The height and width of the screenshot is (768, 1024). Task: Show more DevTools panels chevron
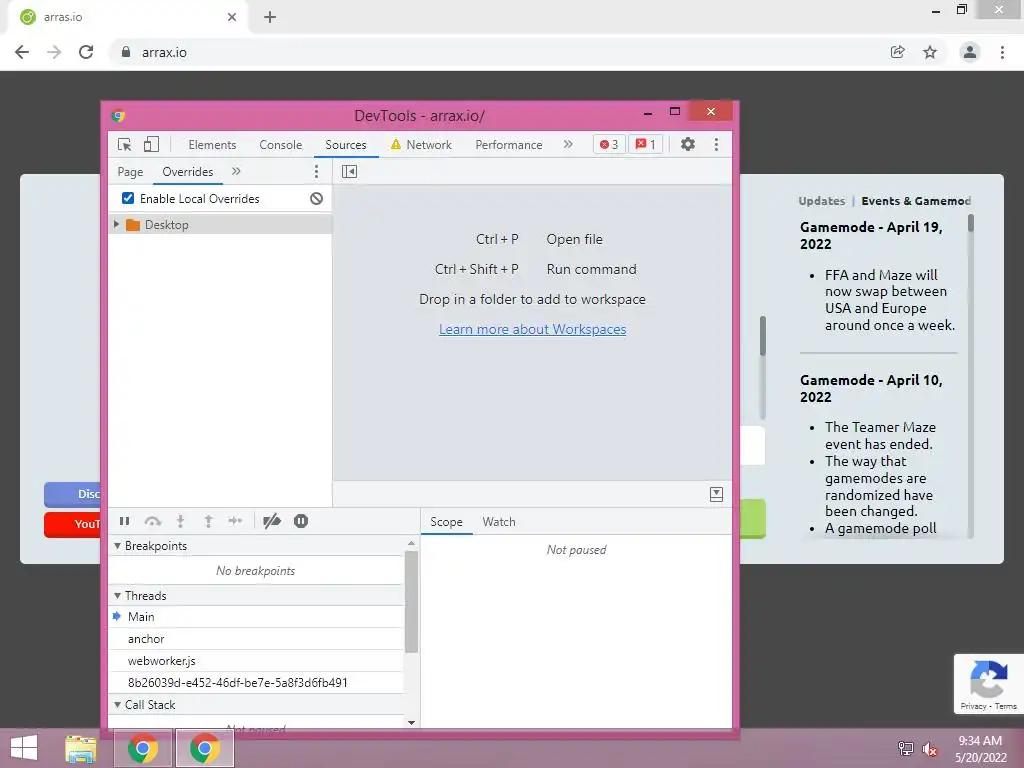(568, 144)
